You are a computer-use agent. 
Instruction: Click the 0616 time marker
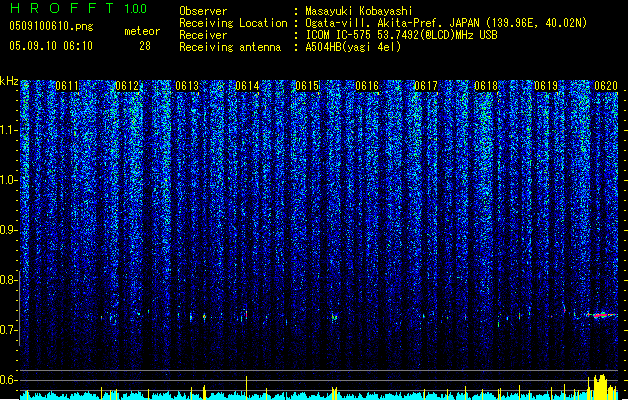(x=367, y=86)
